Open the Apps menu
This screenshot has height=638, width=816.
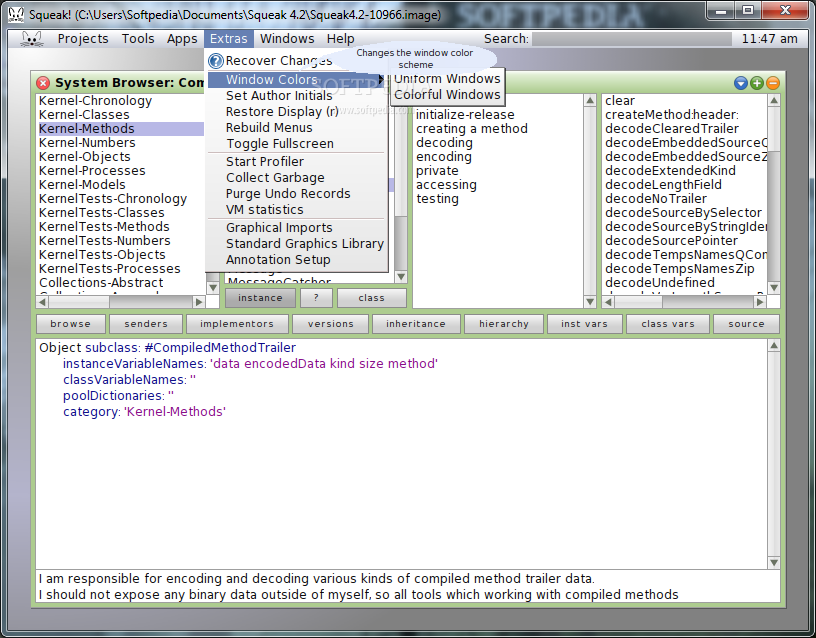[x=182, y=39]
